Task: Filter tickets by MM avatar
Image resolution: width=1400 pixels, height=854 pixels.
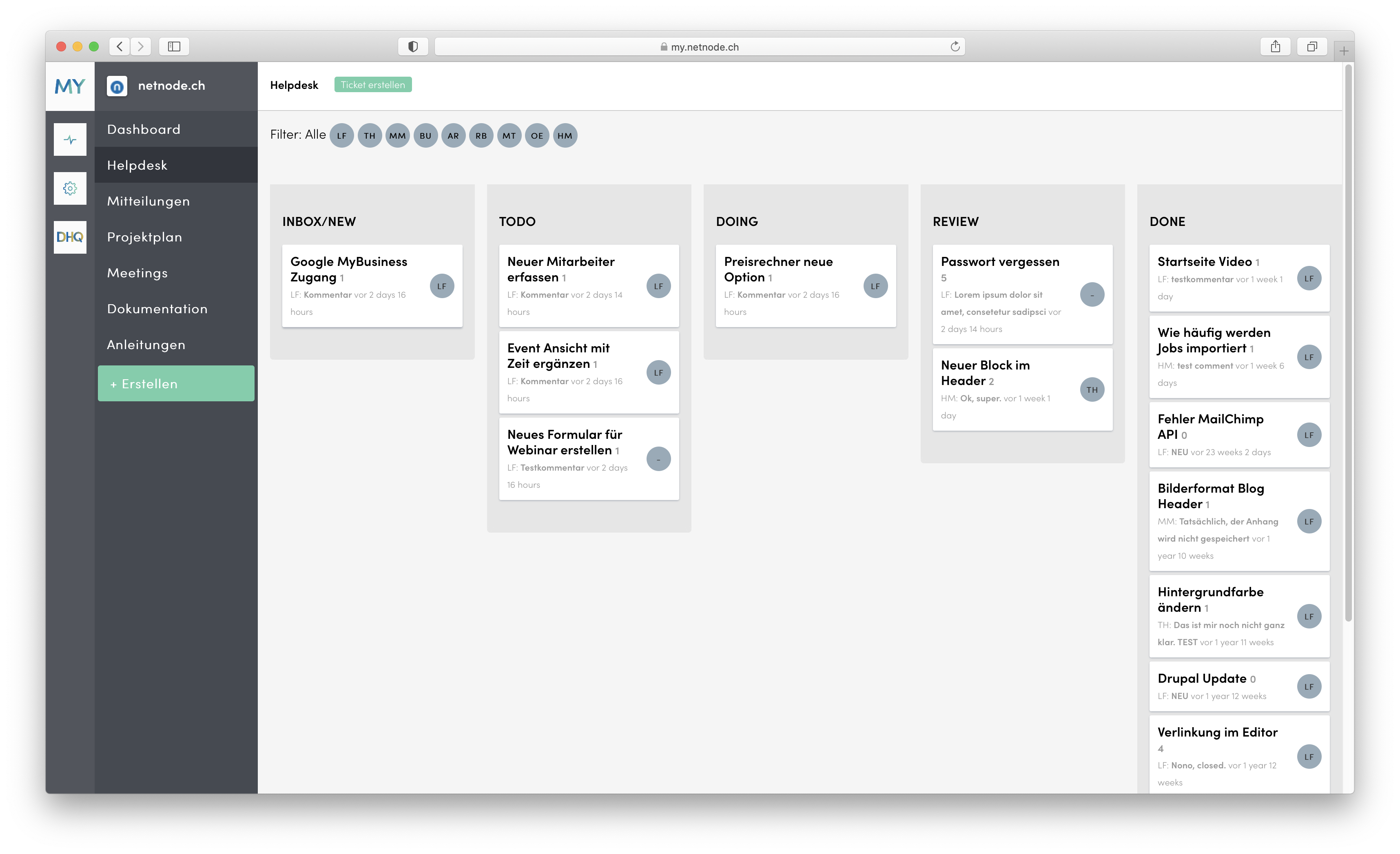Action: click(x=397, y=136)
